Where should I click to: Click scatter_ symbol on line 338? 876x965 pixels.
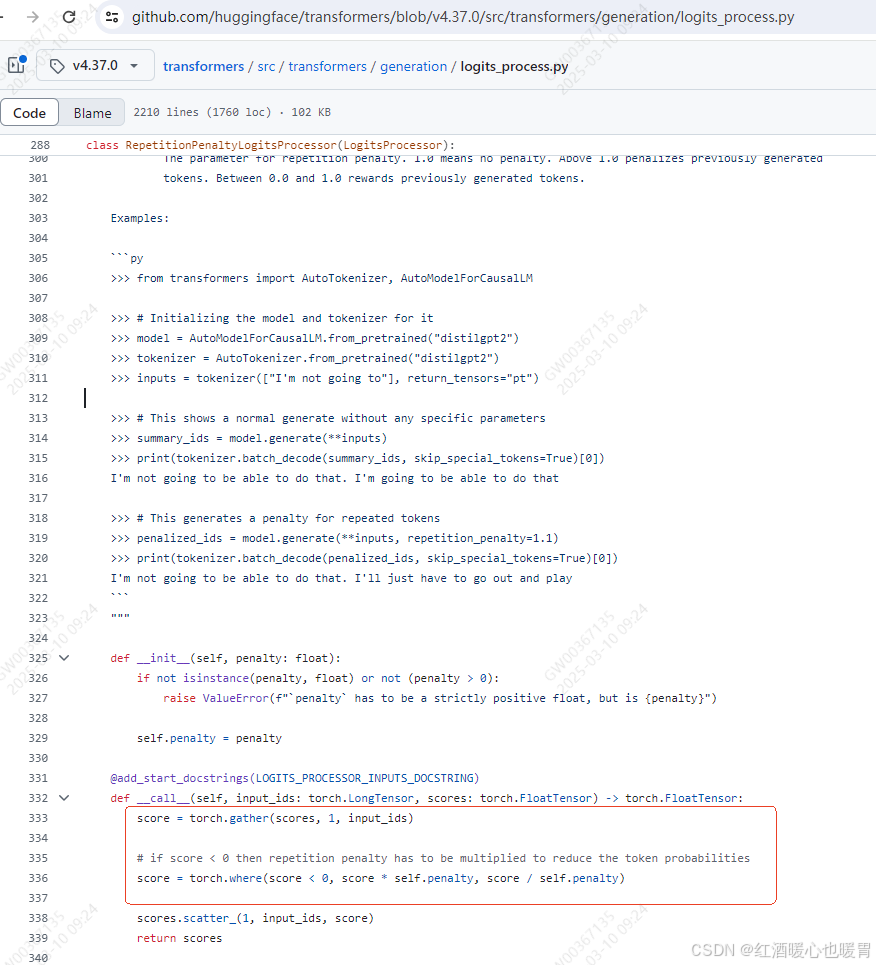210,918
